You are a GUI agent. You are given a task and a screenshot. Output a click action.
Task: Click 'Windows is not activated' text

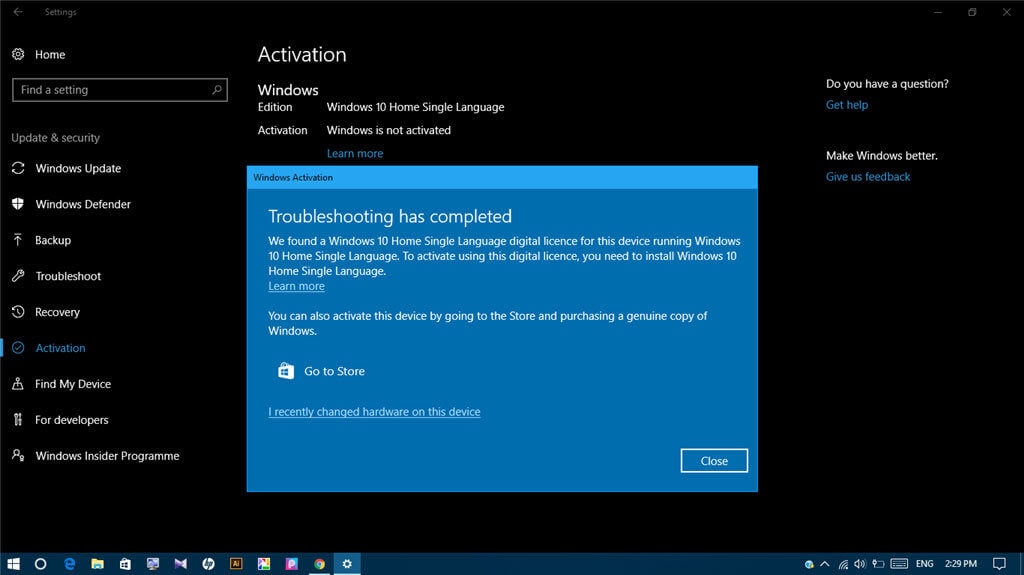389,130
